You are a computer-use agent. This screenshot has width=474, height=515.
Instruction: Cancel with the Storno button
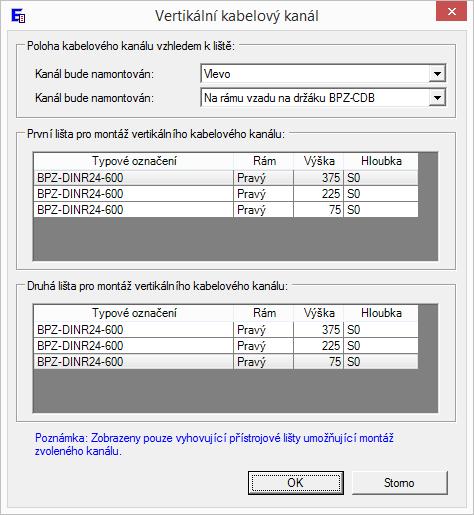[400, 483]
